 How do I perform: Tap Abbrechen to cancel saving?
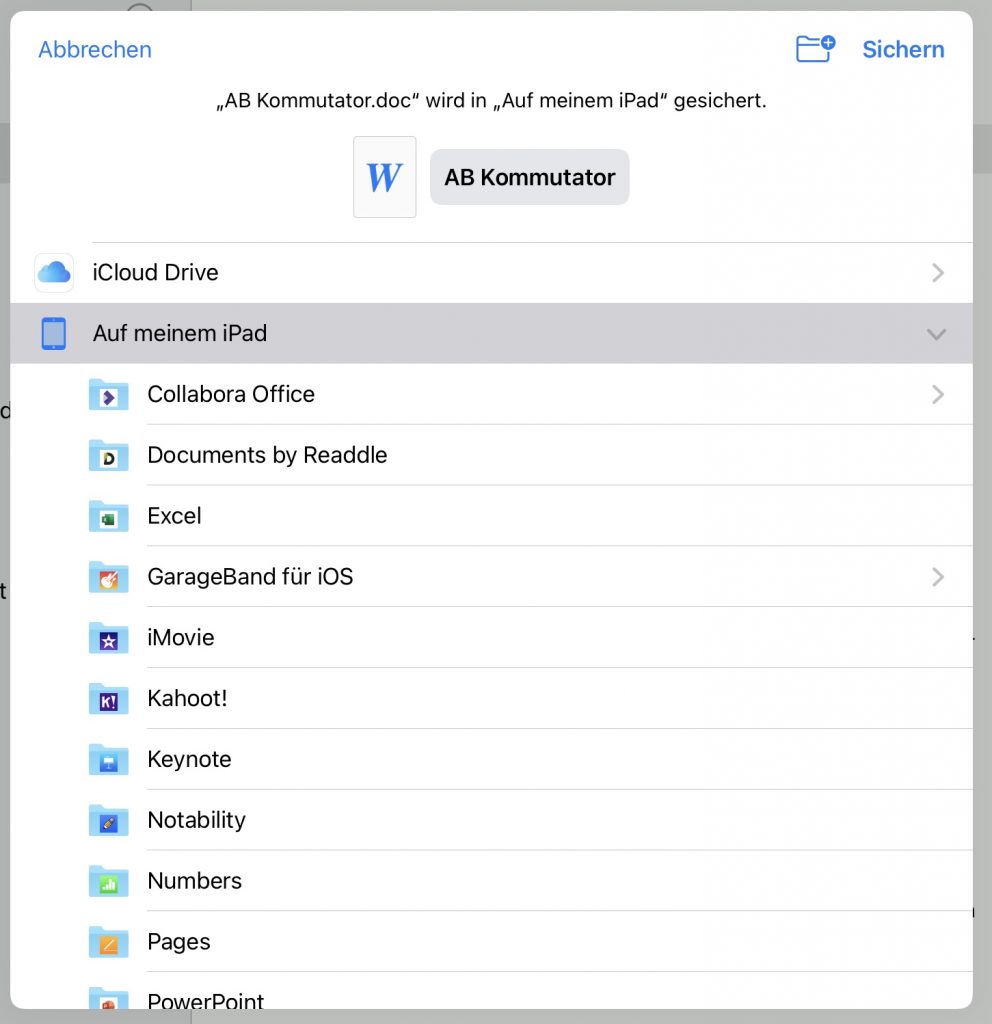[95, 50]
